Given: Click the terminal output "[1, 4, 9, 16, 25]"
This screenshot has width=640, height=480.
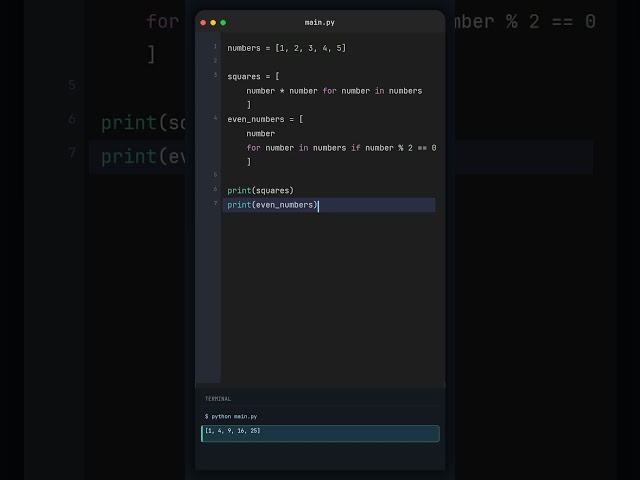Looking at the screenshot, I should [x=233, y=431].
